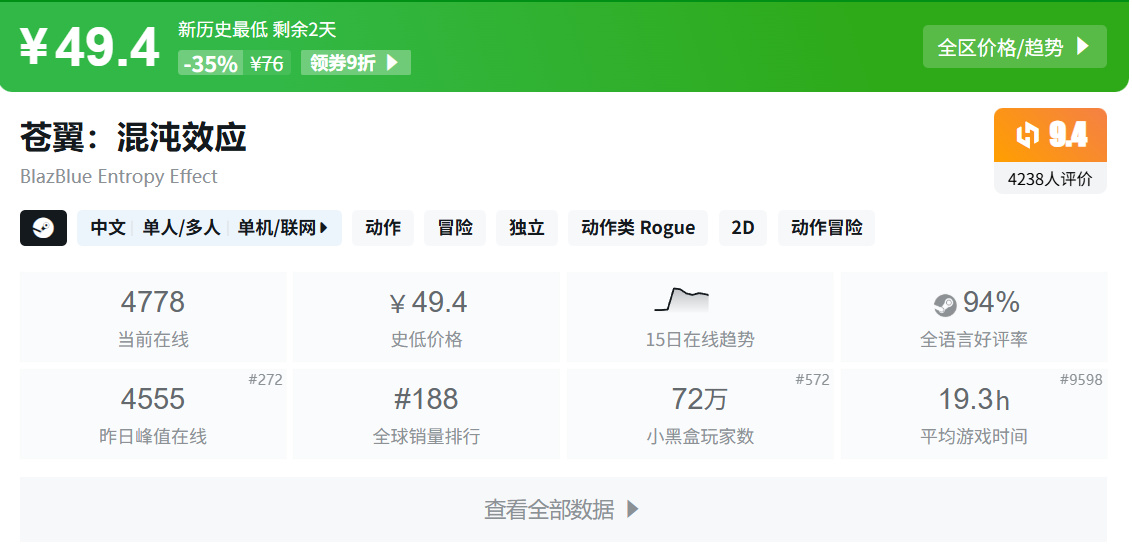Select the 动作冒险 tag
Screen dimensions: 1132x558
[x=827, y=228]
